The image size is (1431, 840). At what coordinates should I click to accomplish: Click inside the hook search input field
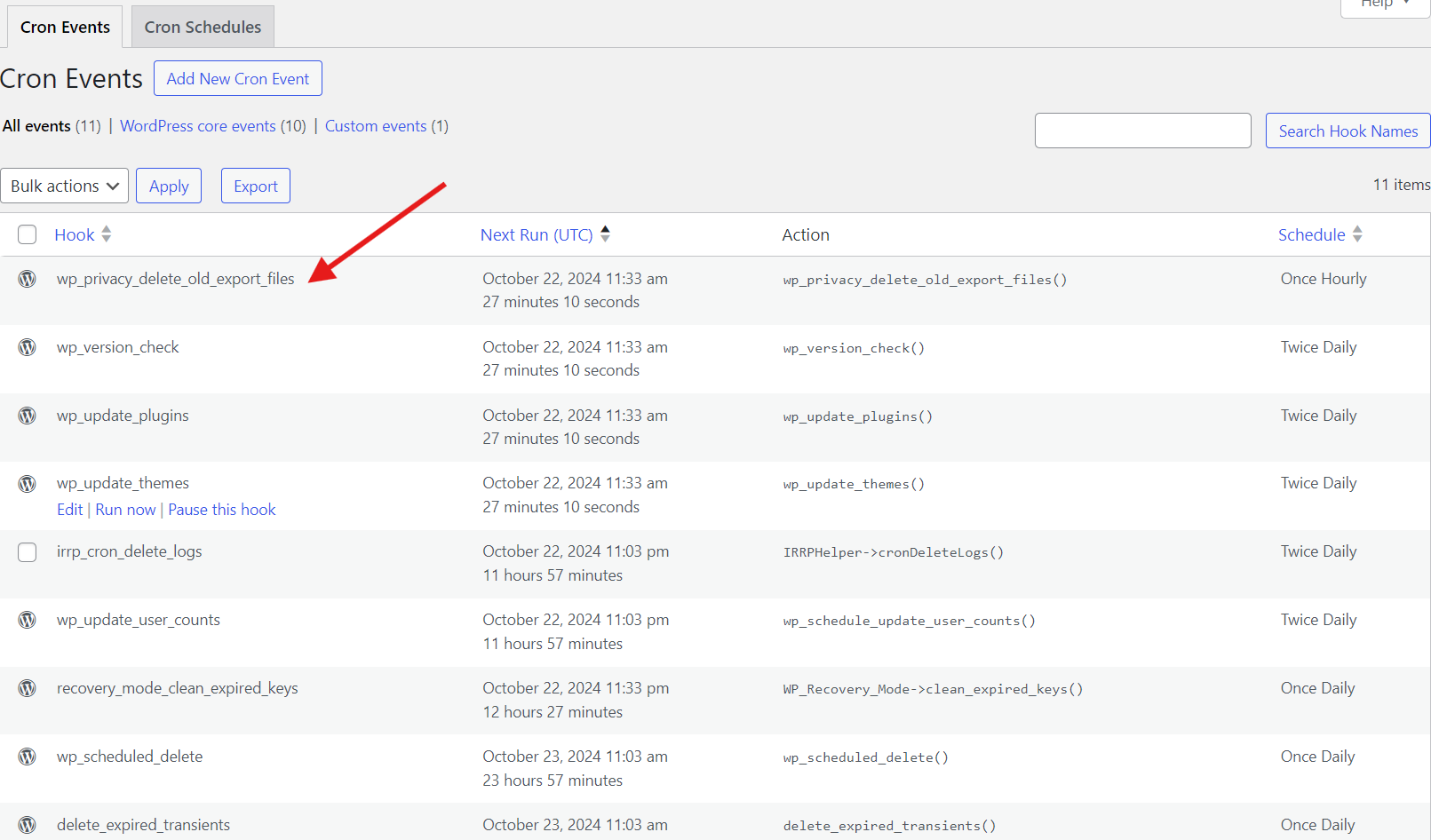[x=1142, y=131]
